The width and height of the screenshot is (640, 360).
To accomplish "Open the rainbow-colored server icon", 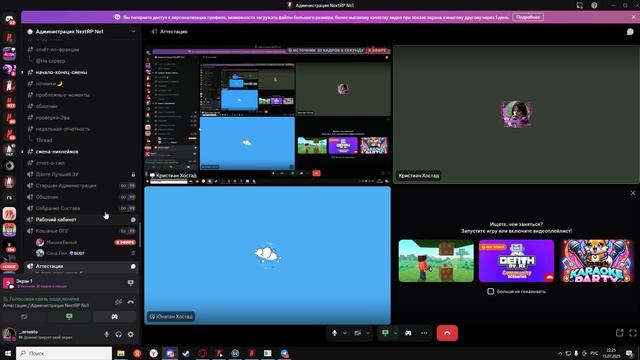I will coord(9,229).
